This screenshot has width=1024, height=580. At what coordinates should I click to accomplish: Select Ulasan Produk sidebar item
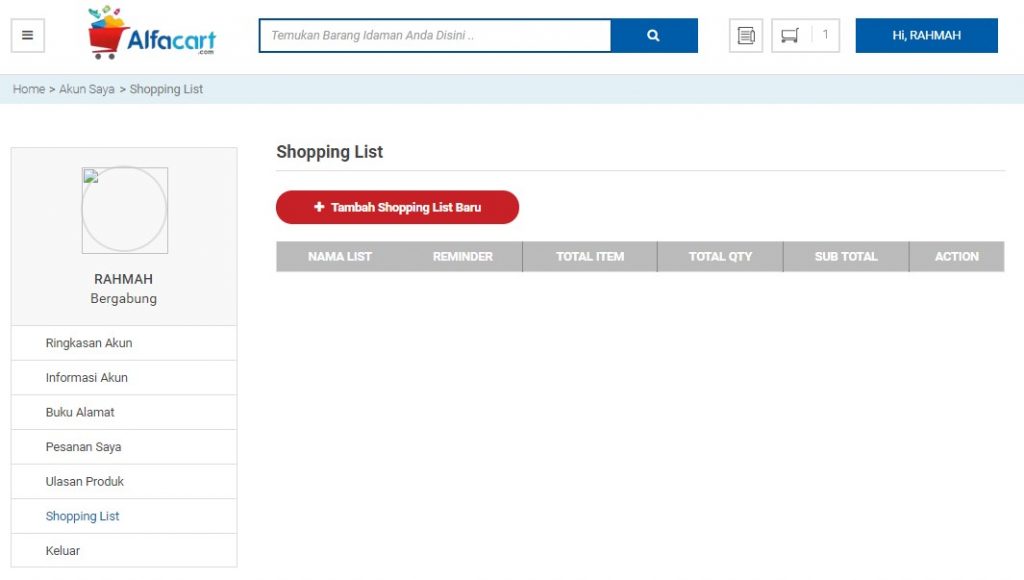click(85, 481)
